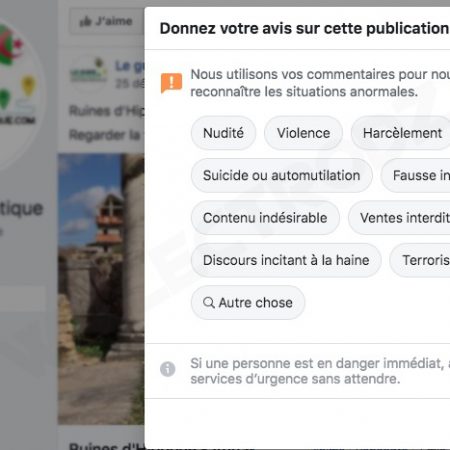Open the ruins photo thumbnail
This screenshot has height=450, width=450.
[101, 289]
